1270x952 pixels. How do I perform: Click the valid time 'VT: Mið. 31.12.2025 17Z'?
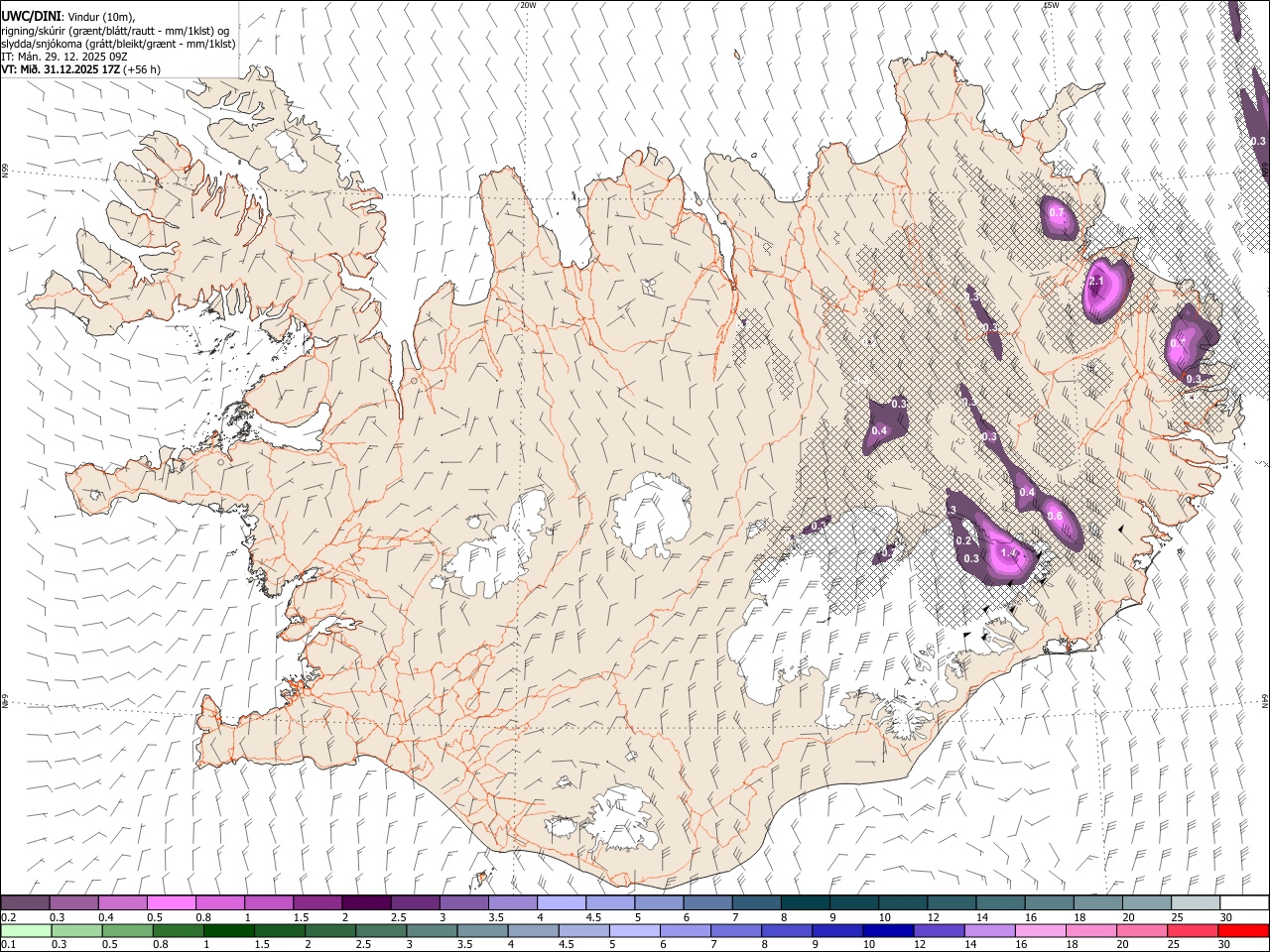[60, 69]
